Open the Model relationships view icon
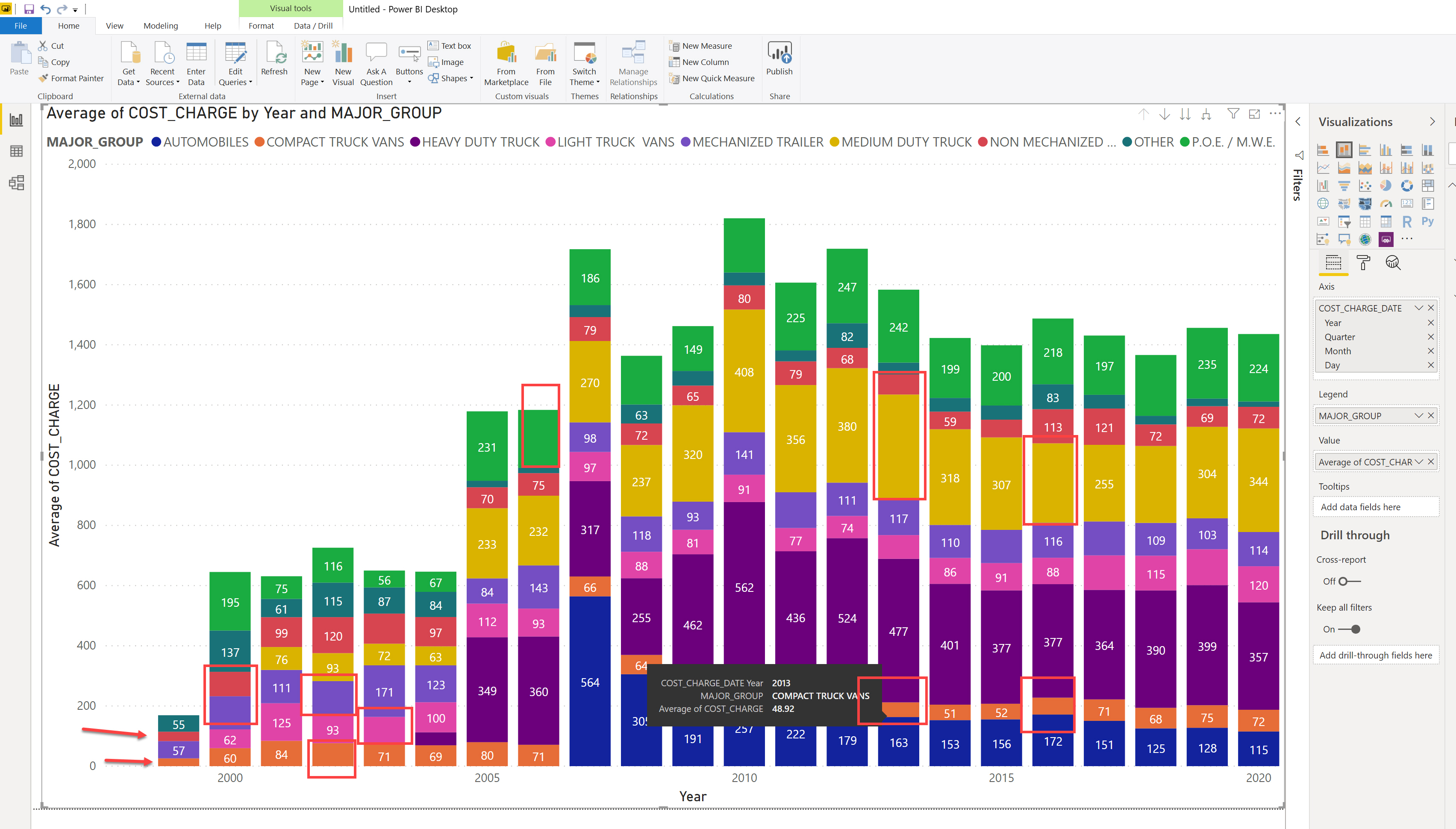The width and height of the screenshot is (1456, 829). [17, 183]
